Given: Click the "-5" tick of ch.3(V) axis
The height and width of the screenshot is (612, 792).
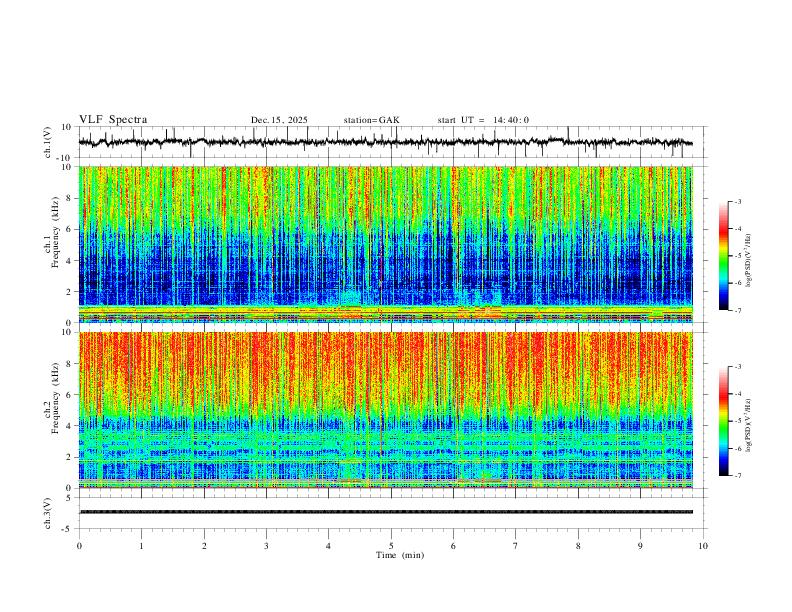Looking at the screenshot, I should click(68, 529).
